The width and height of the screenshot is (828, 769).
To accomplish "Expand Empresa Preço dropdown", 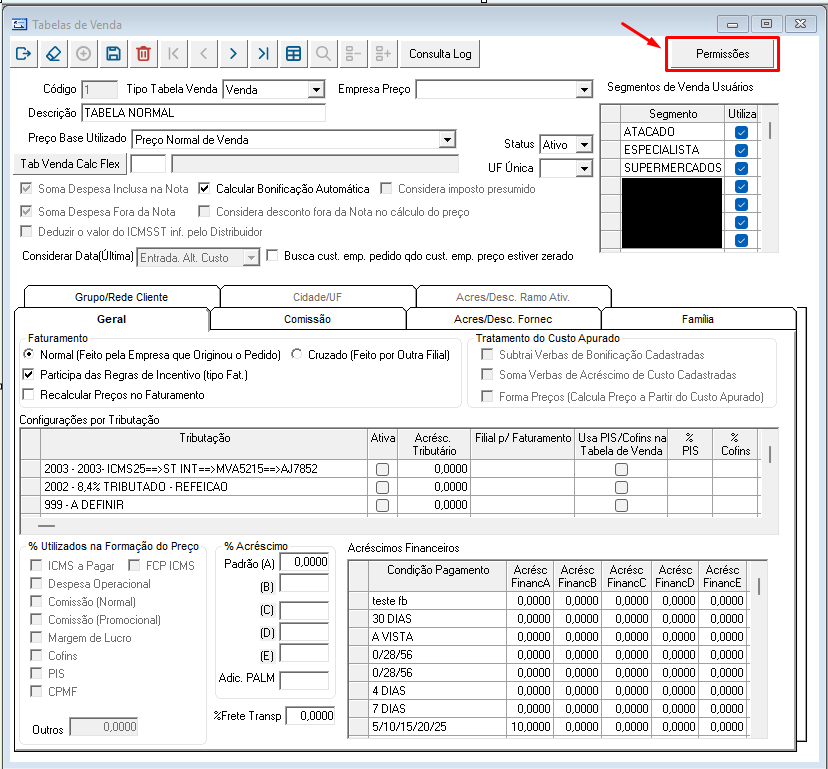I will coord(584,89).
